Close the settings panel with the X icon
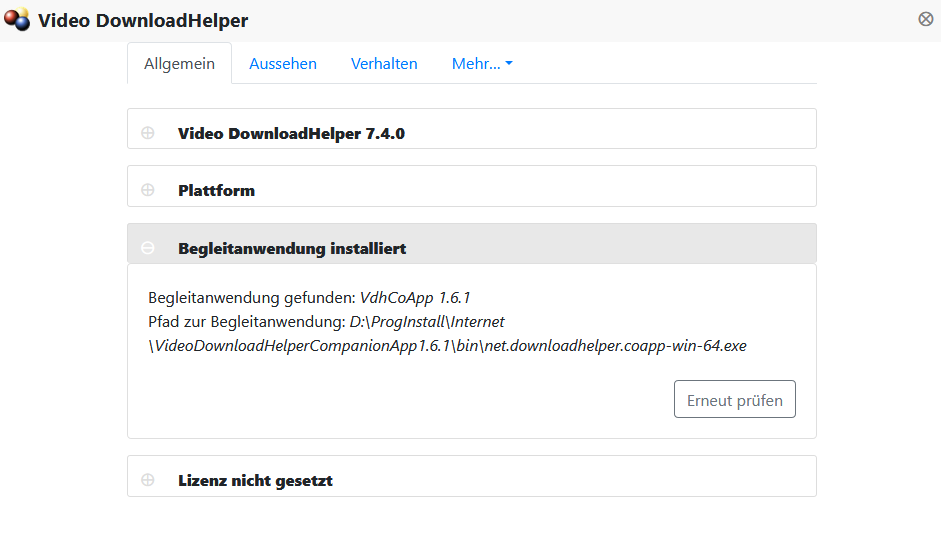 point(925,19)
